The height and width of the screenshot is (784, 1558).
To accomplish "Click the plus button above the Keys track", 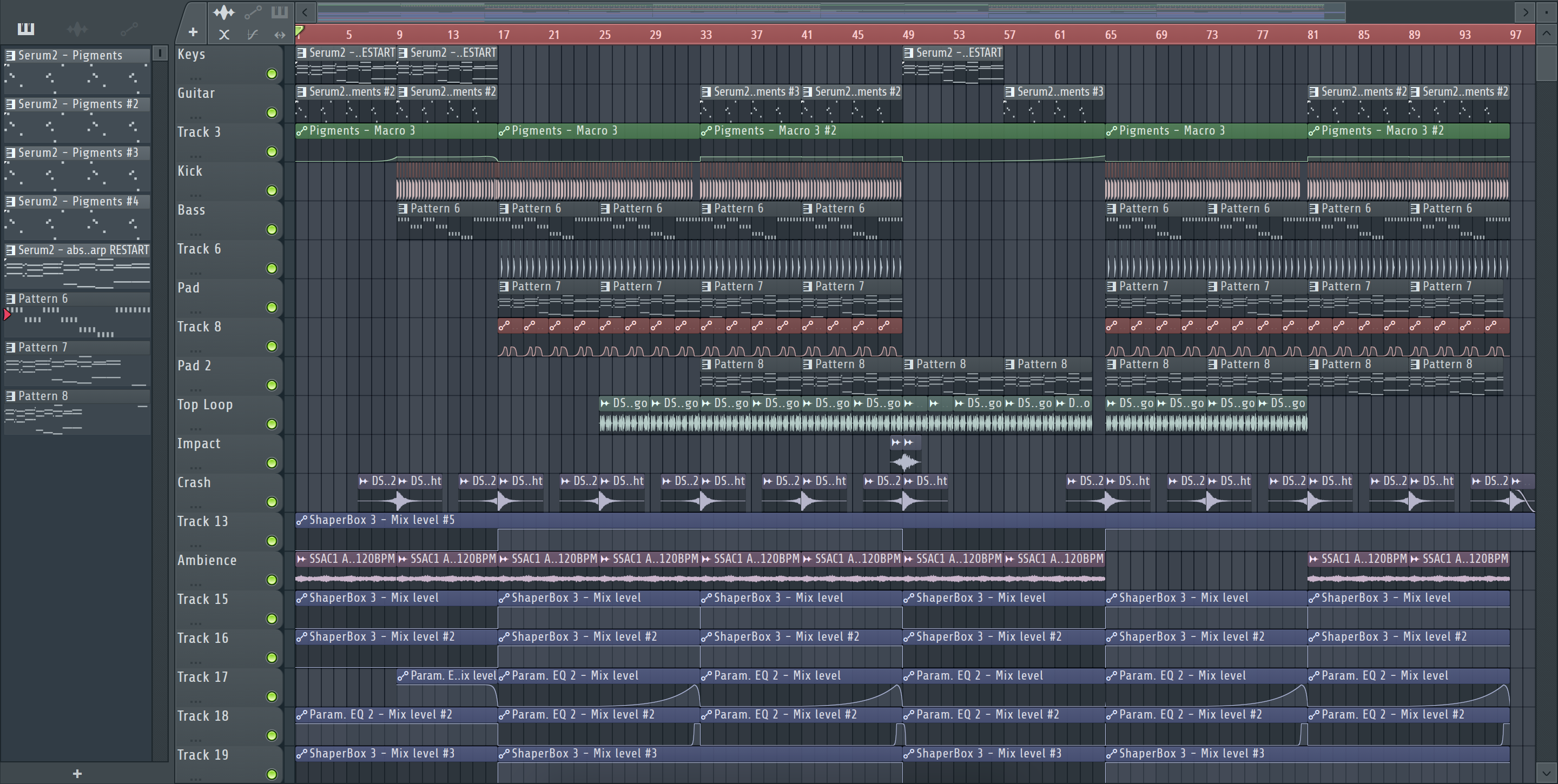I will tap(193, 32).
